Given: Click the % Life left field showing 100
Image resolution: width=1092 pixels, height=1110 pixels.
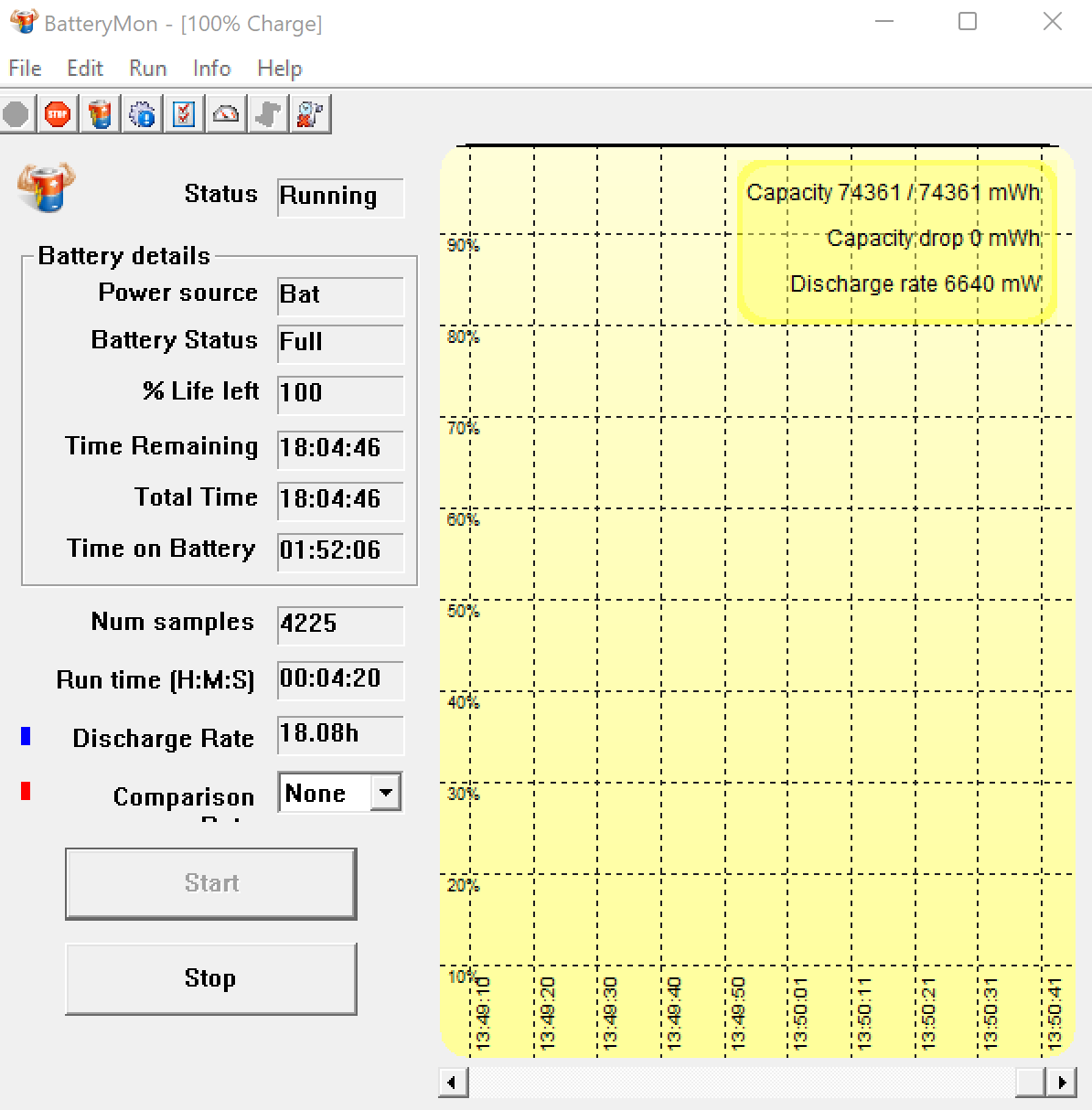Looking at the screenshot, I should tap(340, 395).
